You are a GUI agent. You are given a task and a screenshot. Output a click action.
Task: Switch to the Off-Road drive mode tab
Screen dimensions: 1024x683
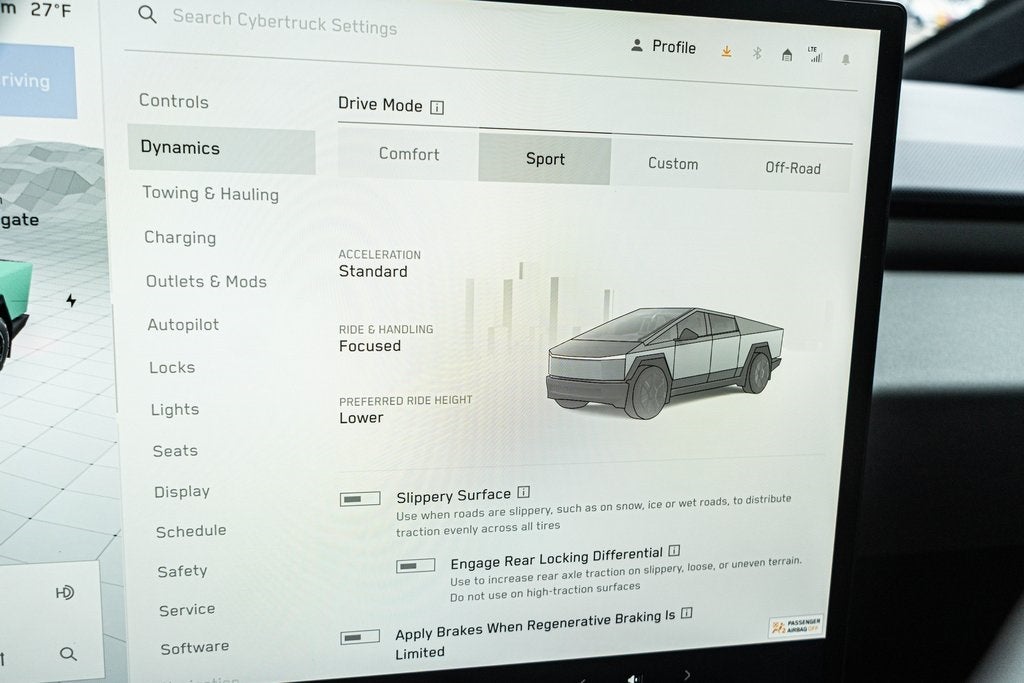click(793, 167)
